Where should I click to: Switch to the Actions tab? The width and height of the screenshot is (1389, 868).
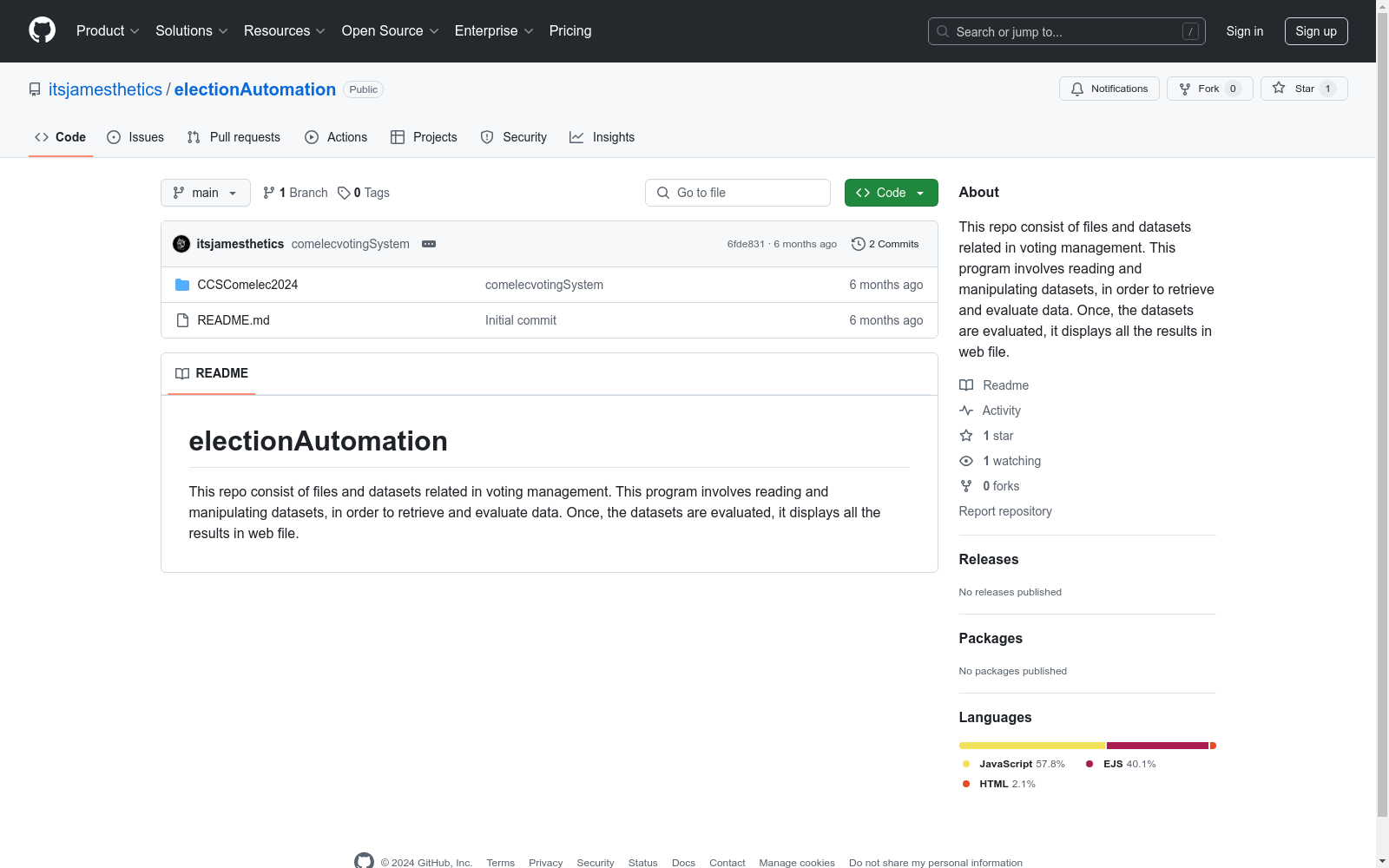336,137
